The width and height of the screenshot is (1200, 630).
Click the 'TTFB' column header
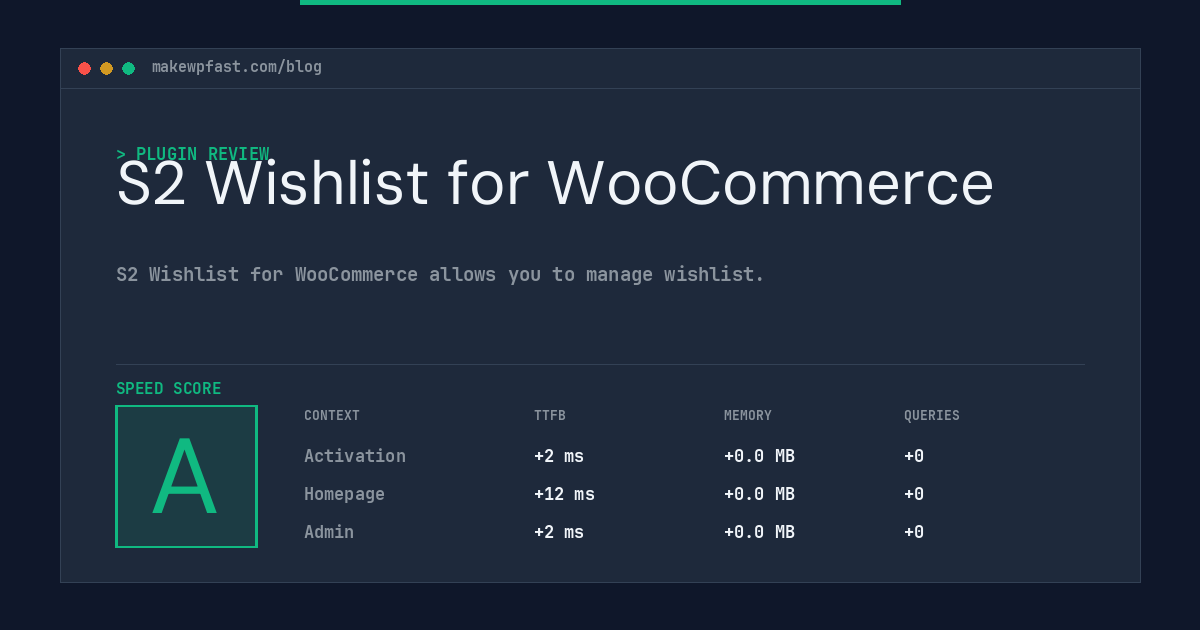pos(550,415)
